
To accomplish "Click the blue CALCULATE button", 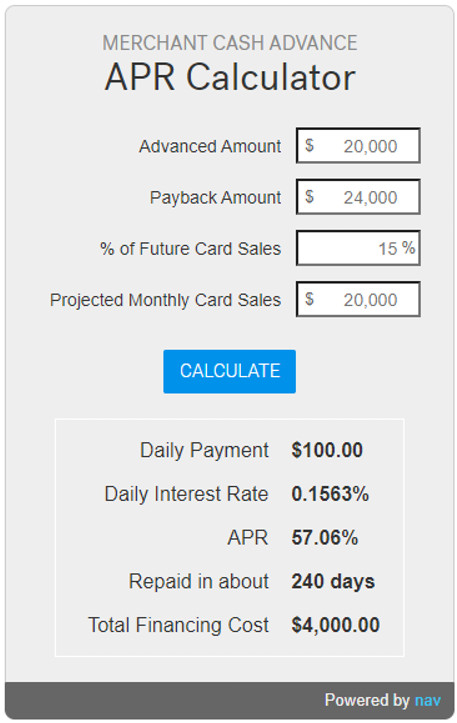I will [x=229, y=371].
